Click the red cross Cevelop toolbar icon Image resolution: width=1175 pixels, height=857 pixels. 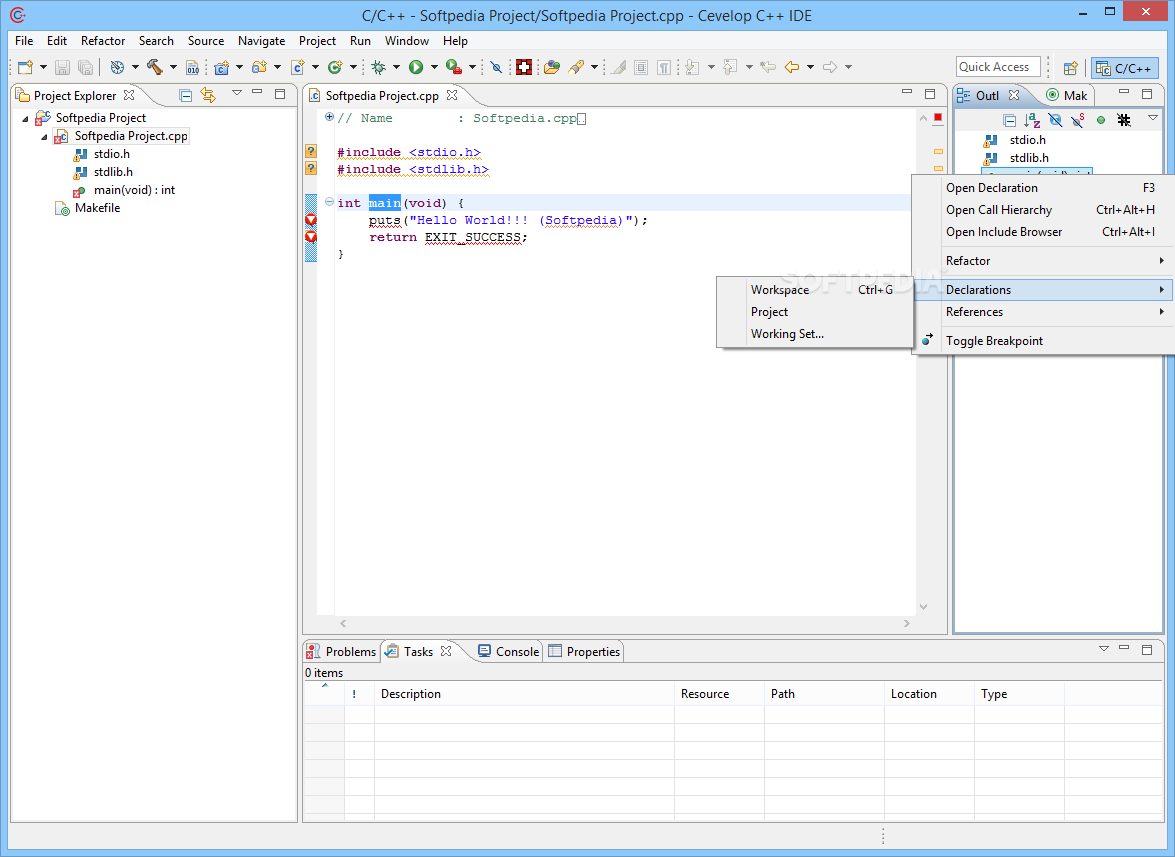point(525,67)
